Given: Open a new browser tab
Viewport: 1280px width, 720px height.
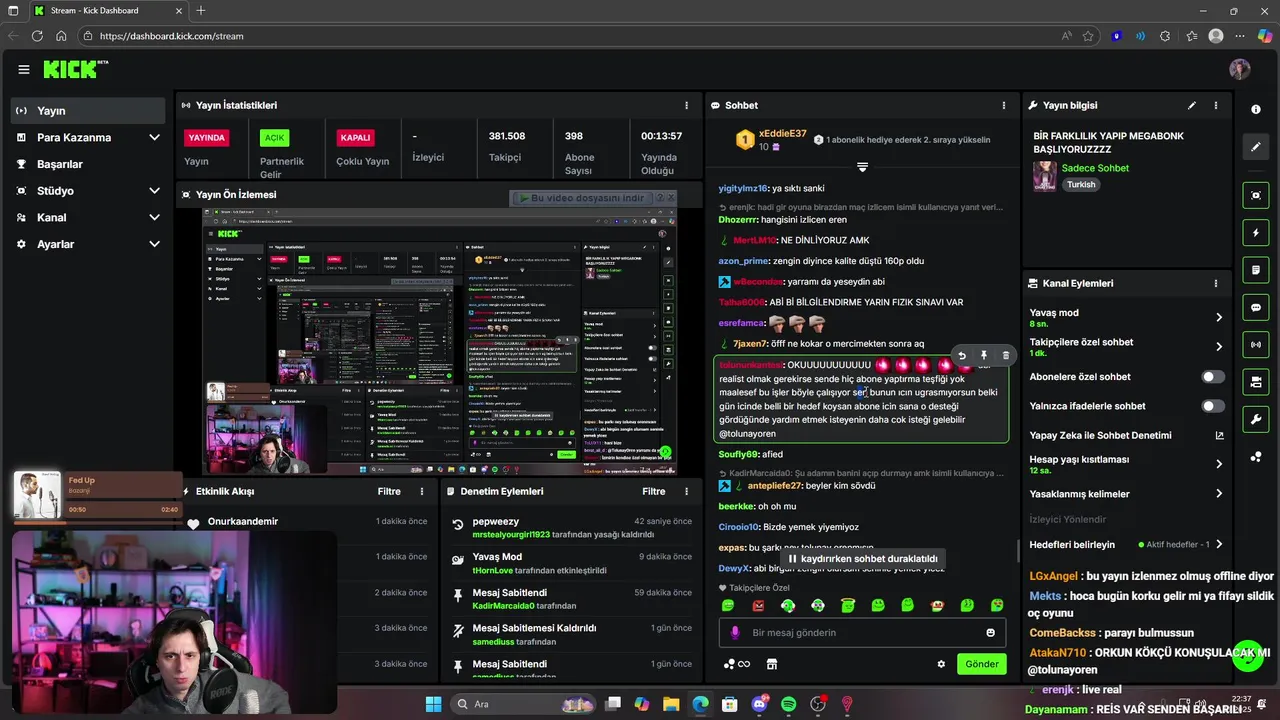Looking at the screenshot, I should (201, 11).
